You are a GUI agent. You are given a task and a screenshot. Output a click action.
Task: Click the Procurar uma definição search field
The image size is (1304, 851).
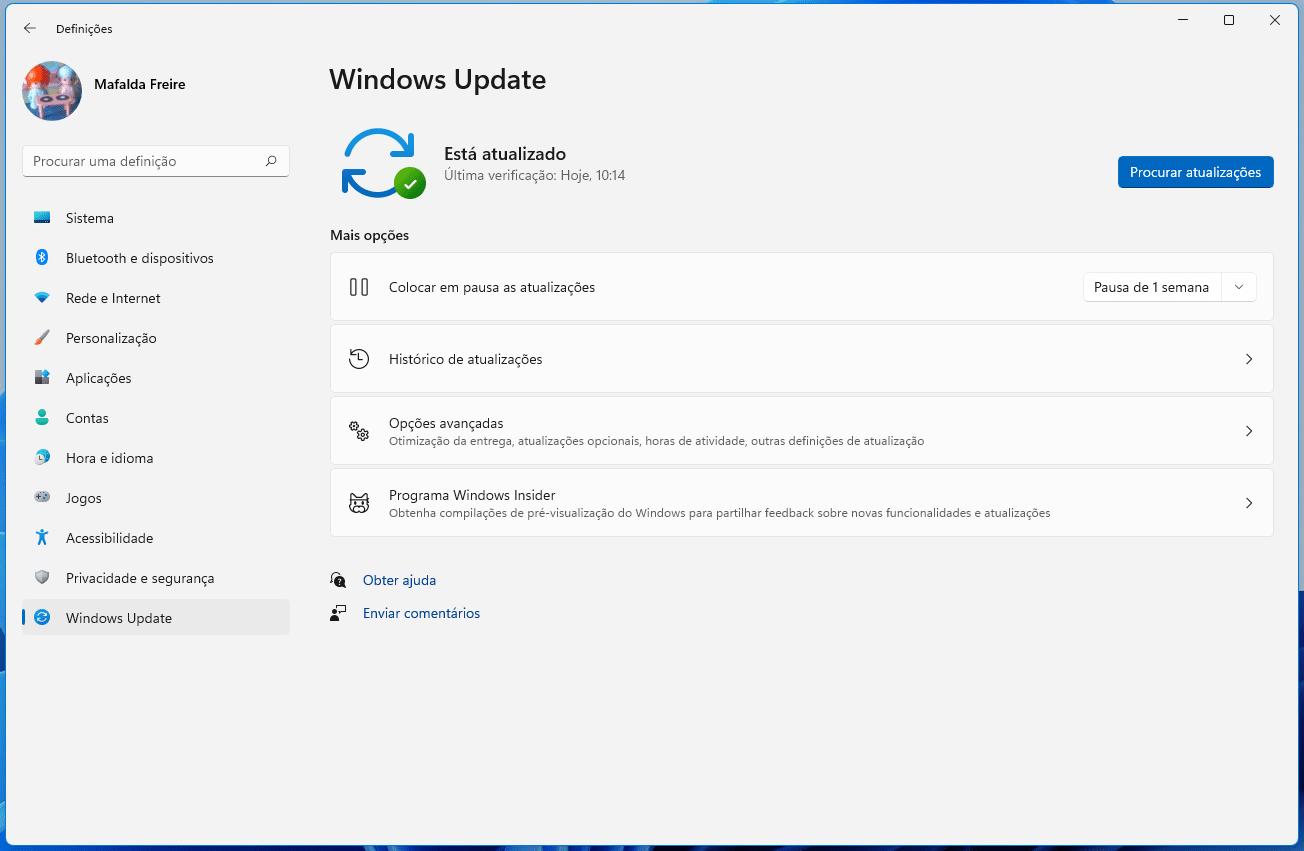(145, 161)
